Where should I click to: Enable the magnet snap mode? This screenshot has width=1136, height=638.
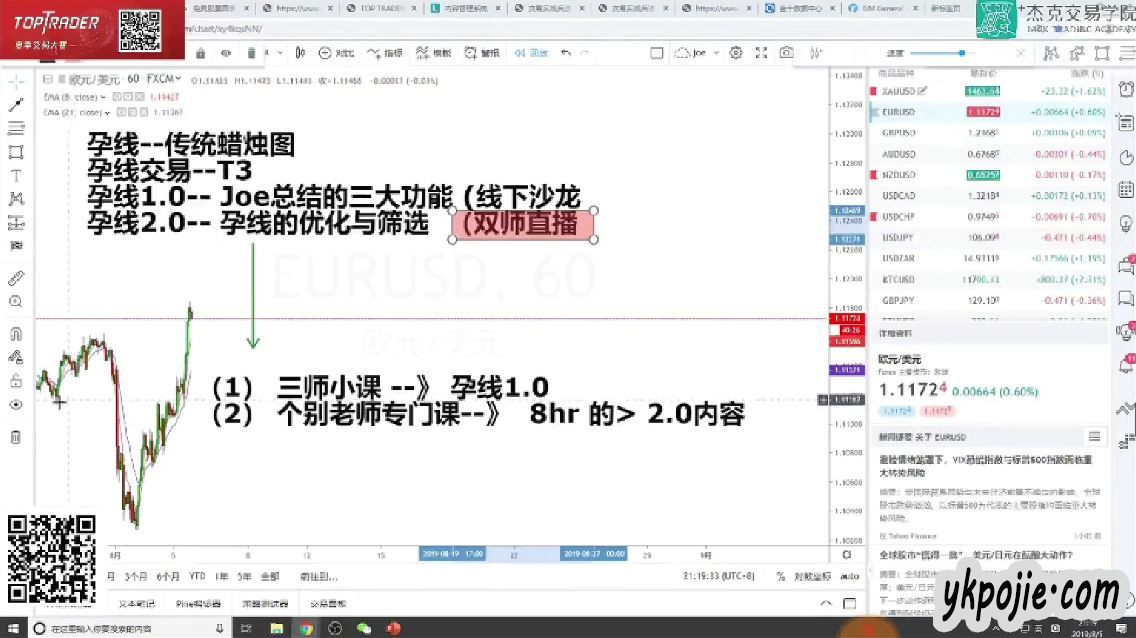coord(16,333)
